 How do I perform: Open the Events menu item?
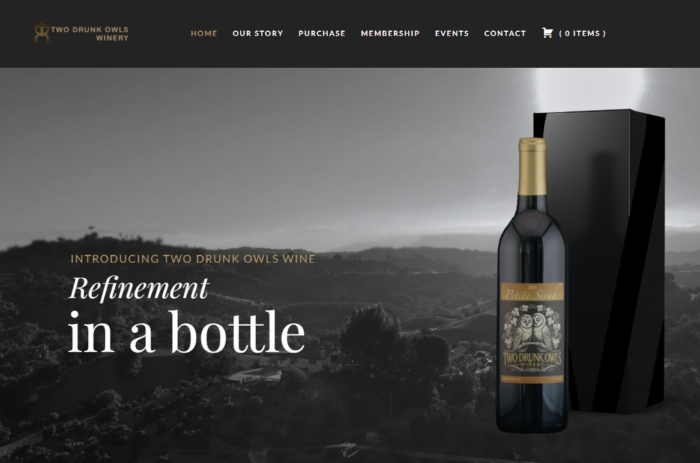[x=452, y=33]
